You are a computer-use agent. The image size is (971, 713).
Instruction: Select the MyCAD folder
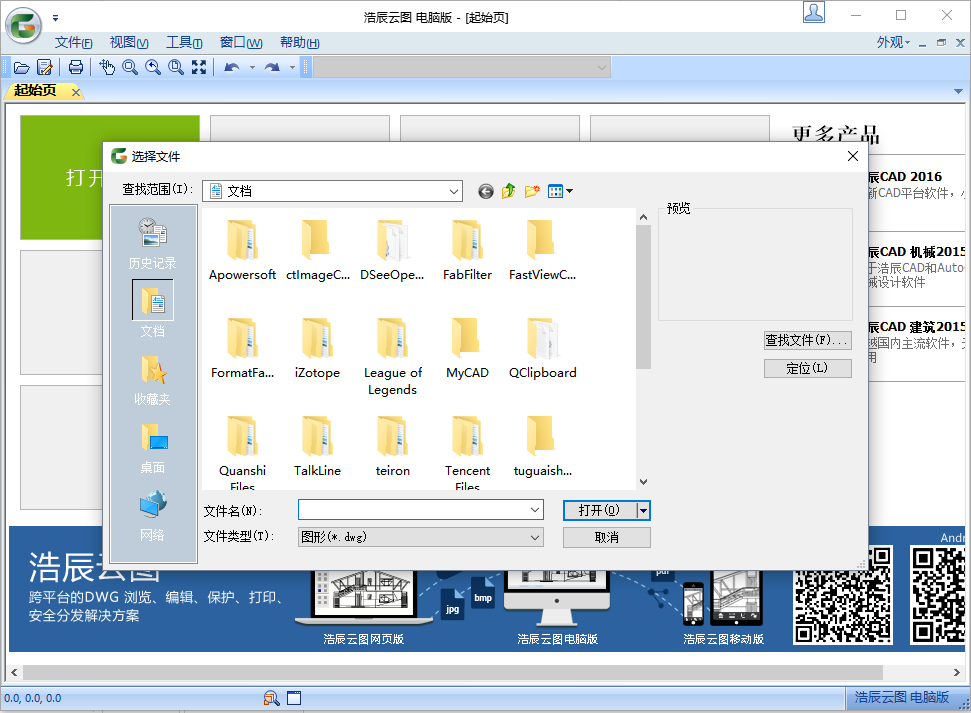(468, 348)
